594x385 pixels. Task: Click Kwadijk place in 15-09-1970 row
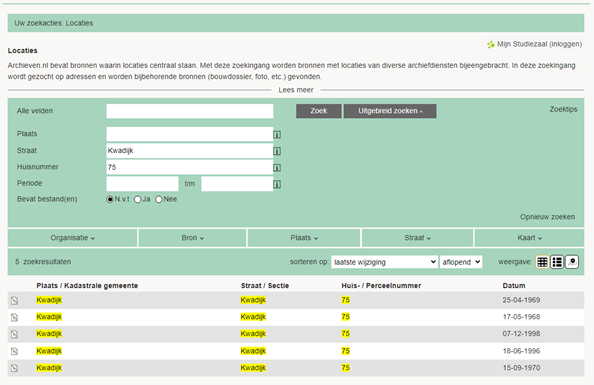point(49,368)
